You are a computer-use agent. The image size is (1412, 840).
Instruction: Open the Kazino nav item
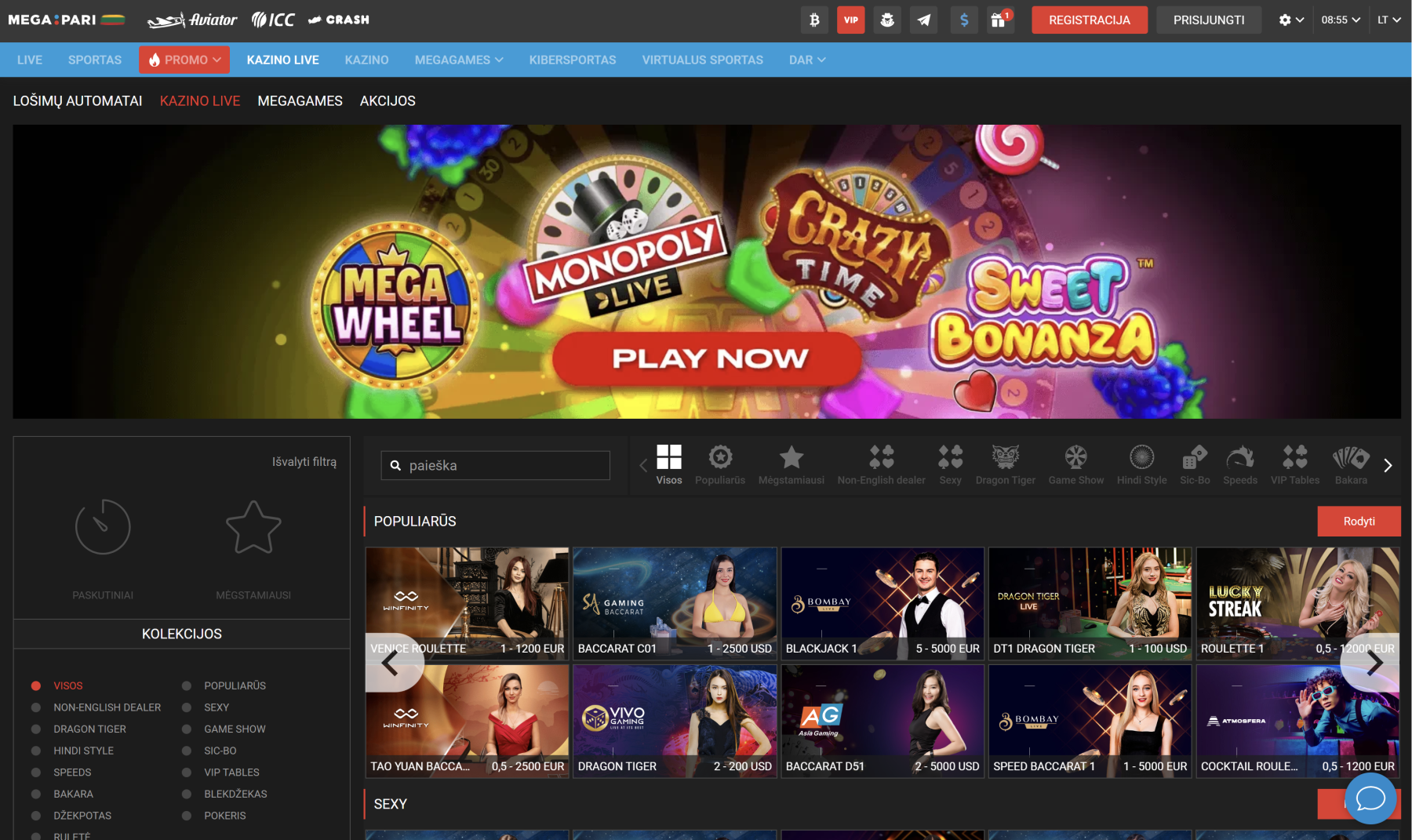coord(366,60)
